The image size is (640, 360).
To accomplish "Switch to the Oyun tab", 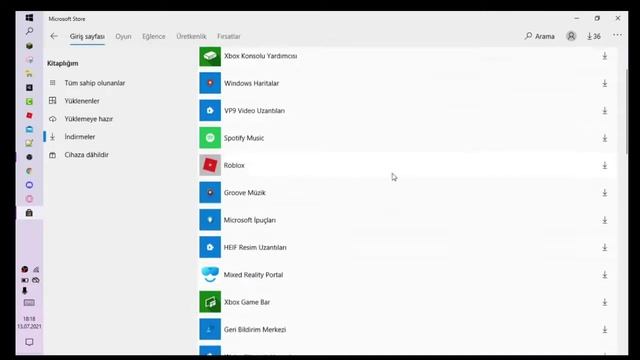I will [x=123, y=36].
